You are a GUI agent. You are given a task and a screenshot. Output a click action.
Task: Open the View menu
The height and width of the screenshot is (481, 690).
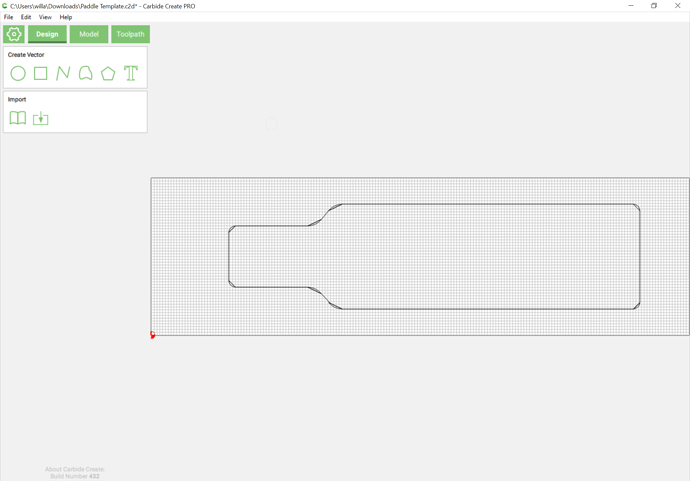tap(45, 17)
